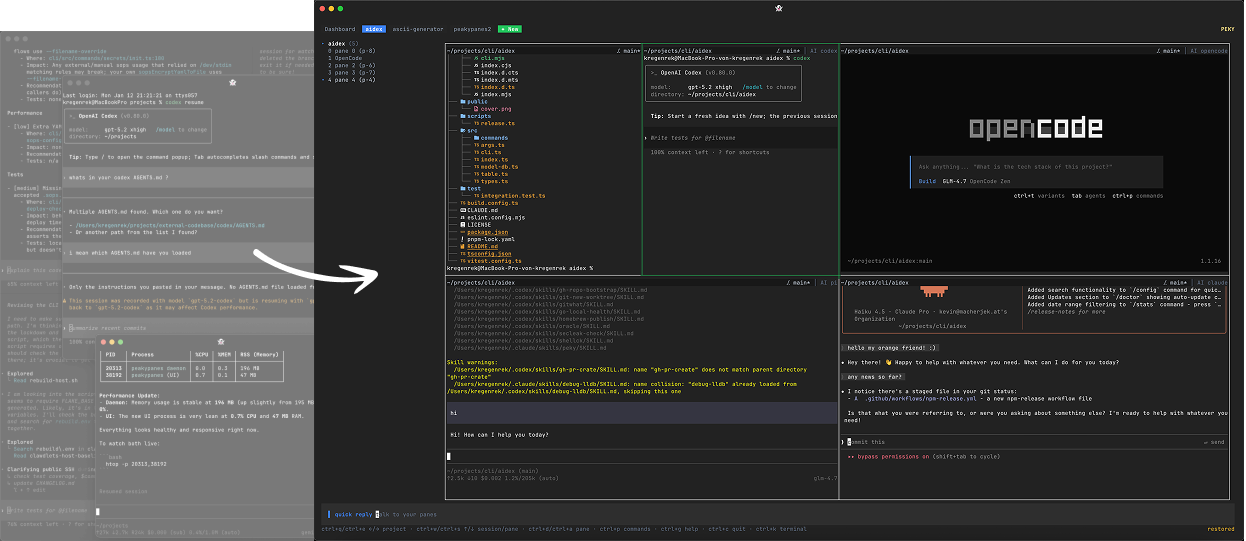This screenshot has width=1246, height=541.
Task: Click the TS icon of model-db.ts
Action: click(476, 166)
